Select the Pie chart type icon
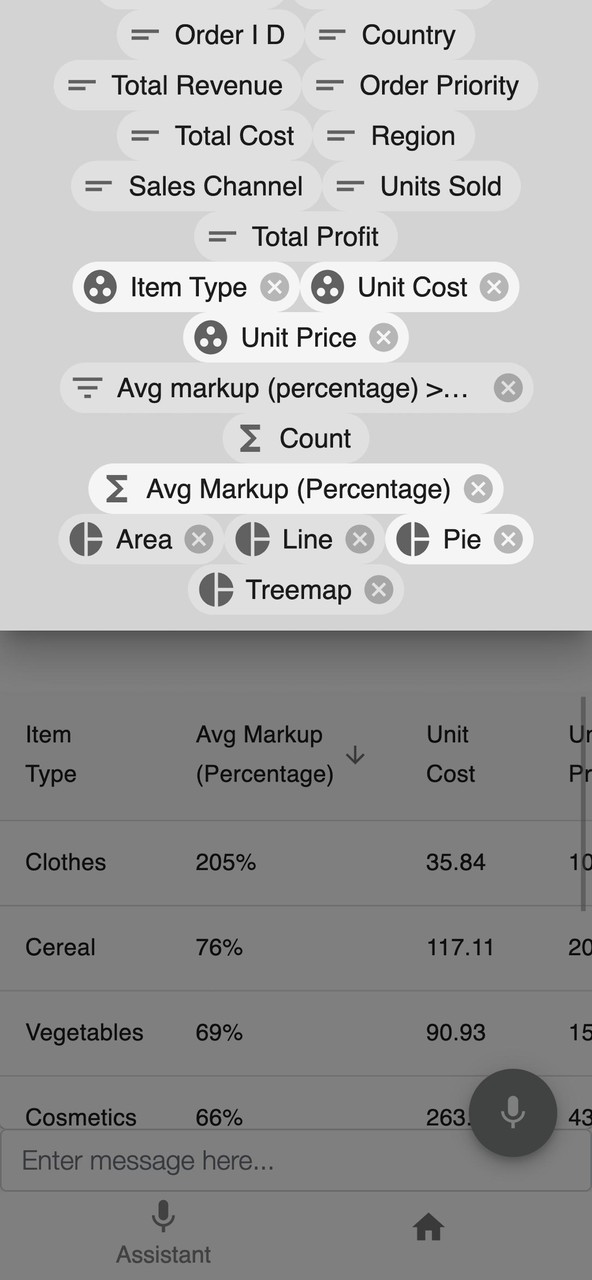The width and height of the screenshot is (592, 1280). 411,539
